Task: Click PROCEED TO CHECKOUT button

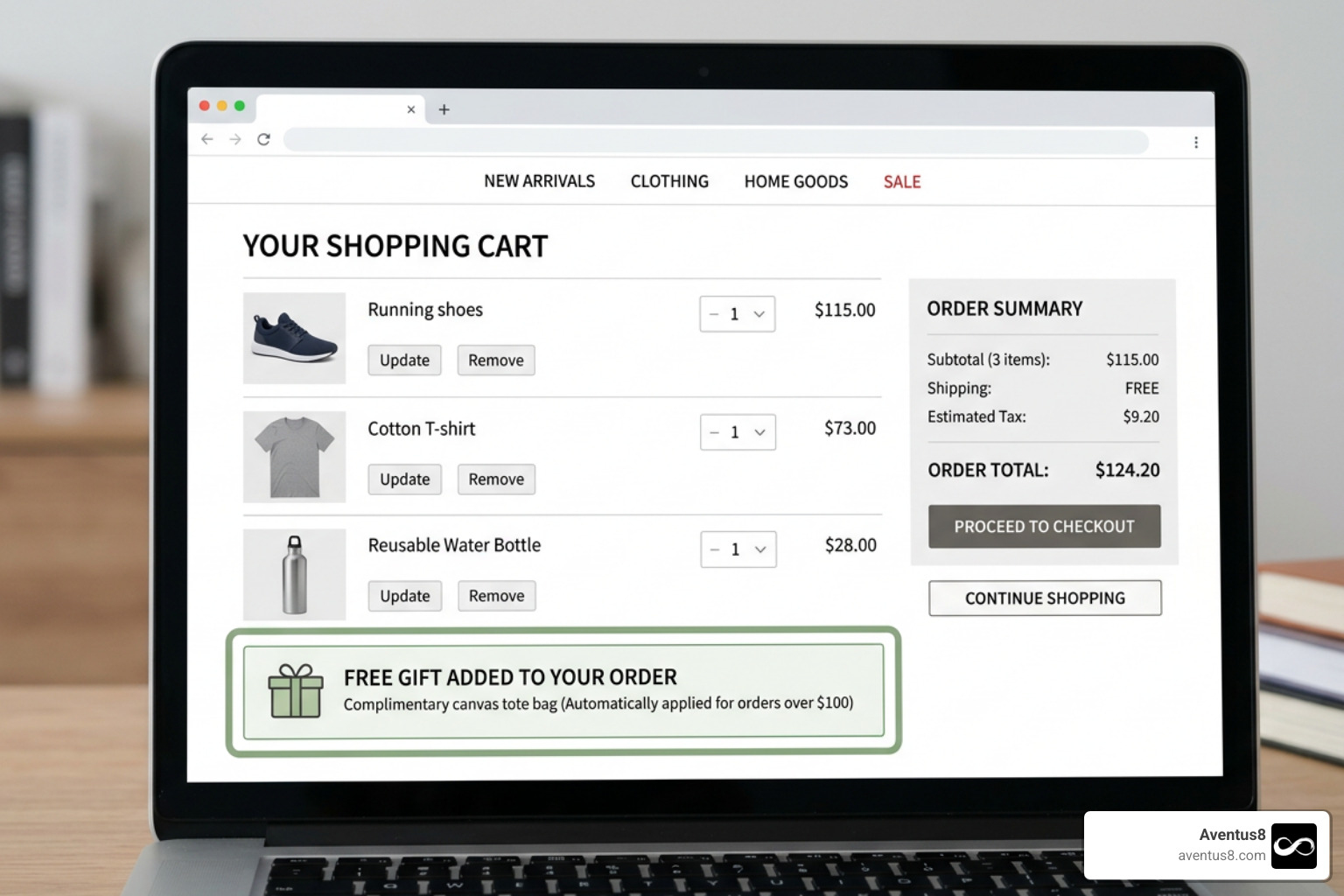Action: pos(1045,527)
